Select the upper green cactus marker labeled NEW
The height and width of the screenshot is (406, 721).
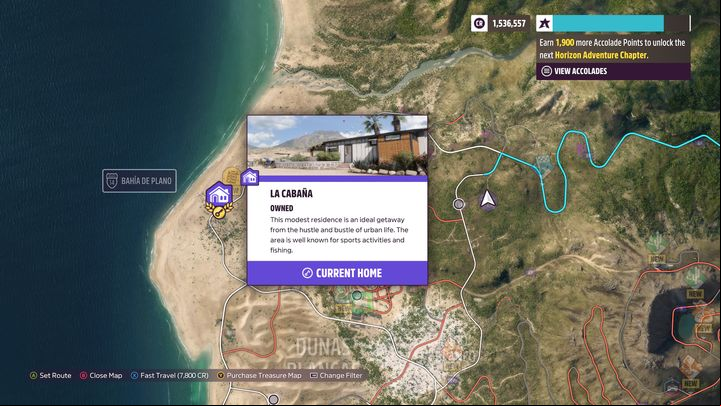pyautogui.click(x=657, y=244)
